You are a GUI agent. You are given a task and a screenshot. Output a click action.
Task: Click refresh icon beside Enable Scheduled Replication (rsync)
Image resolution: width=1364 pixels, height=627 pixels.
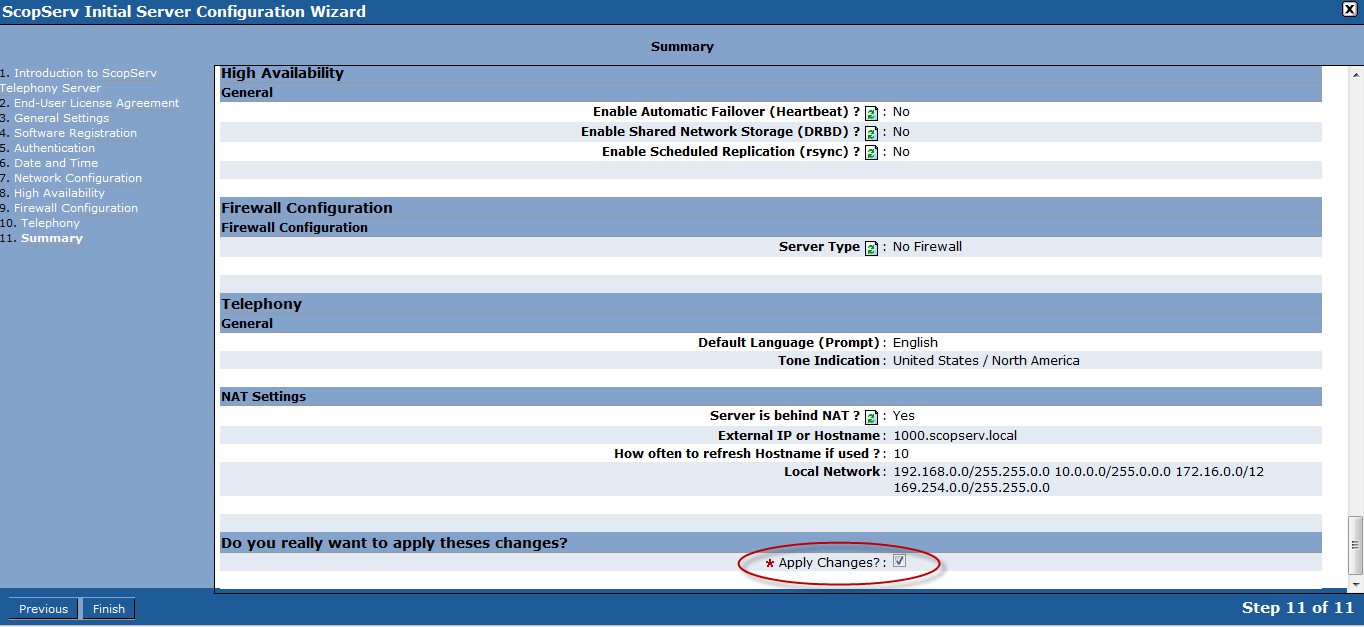point(871,153)
